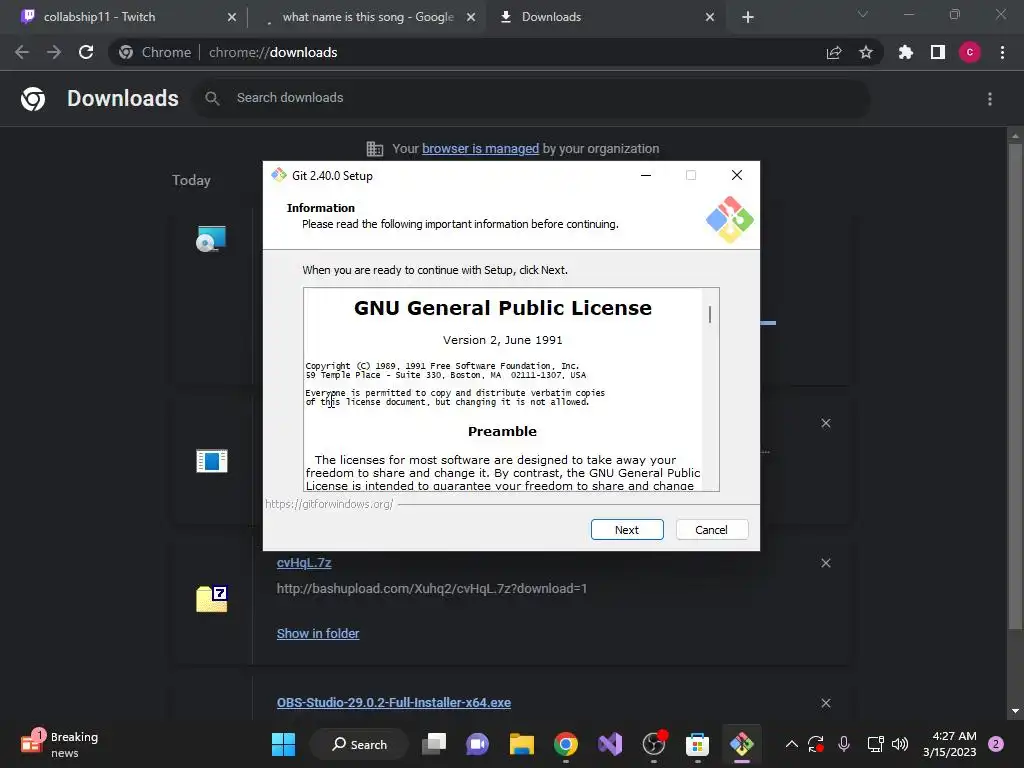Image resolution: width=1024 pixels, height=768 pixels.
Task: Open Chrome tab search chevron
Action: (863, 14)
